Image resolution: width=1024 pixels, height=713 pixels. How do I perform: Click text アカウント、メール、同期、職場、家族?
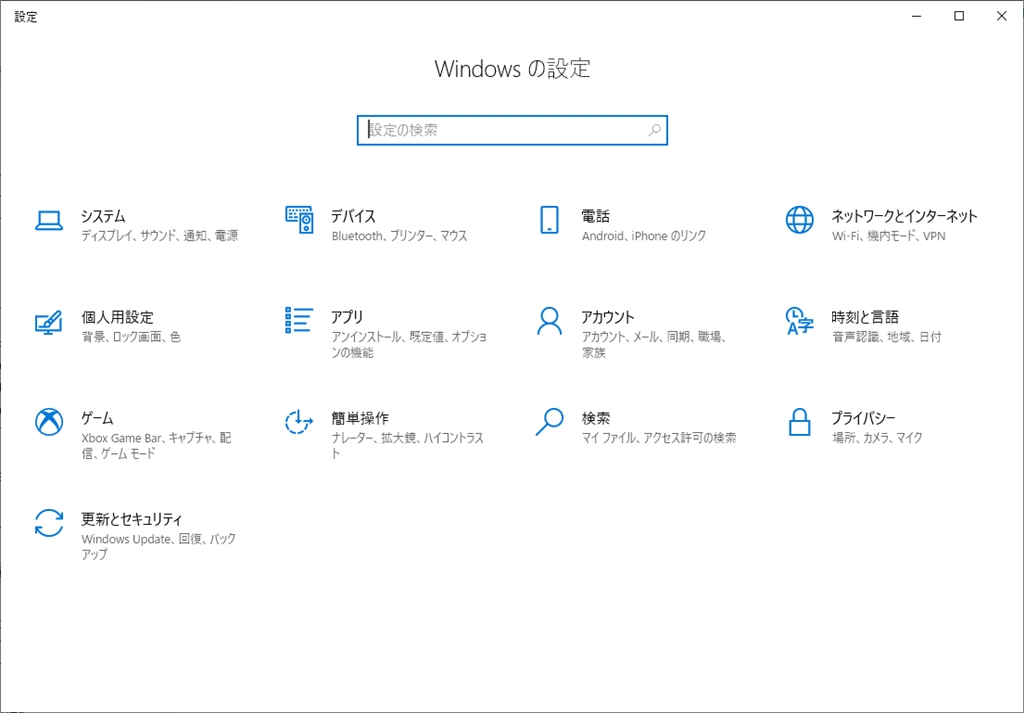(654, 345)
